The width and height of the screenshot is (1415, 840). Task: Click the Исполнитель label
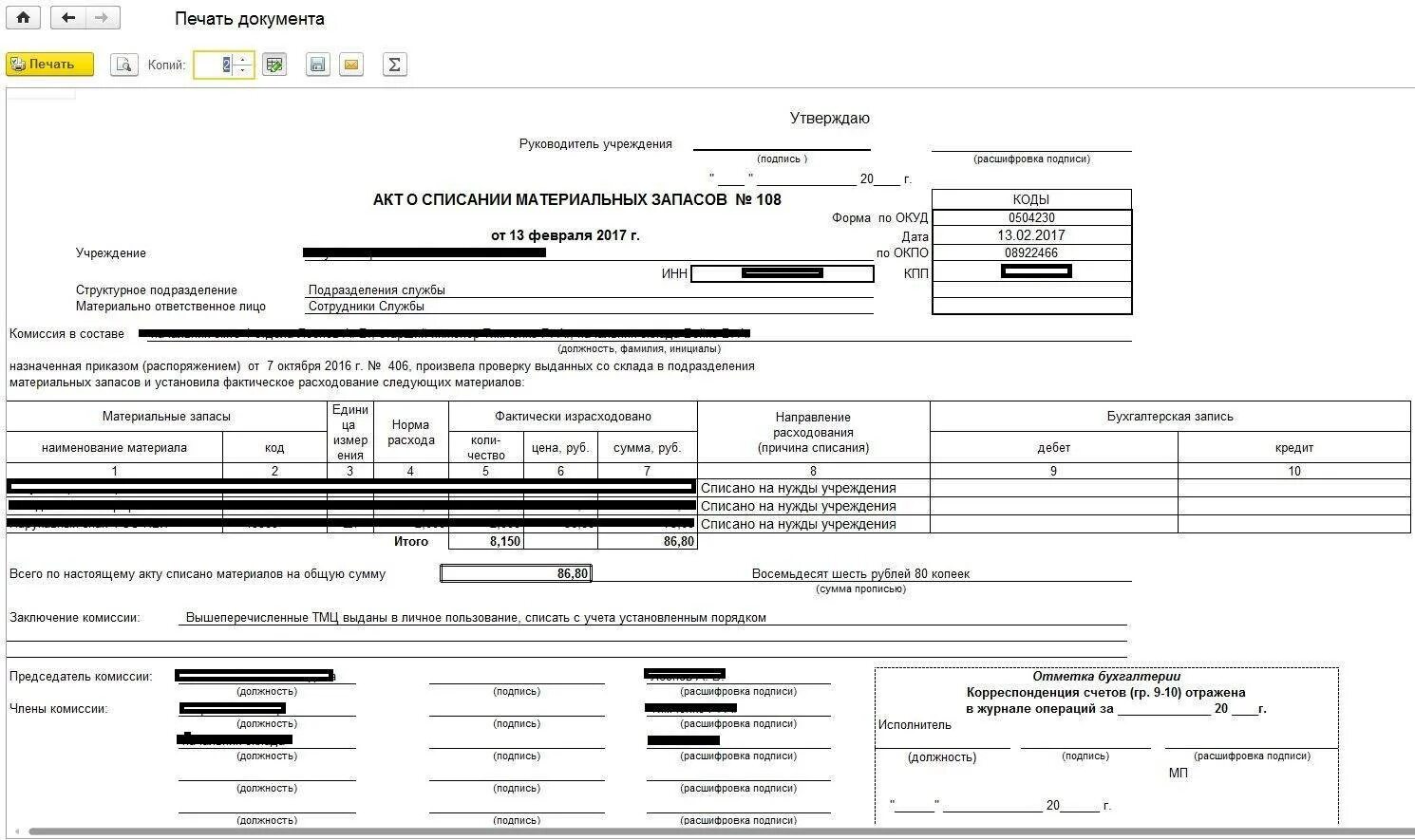[915, 725]
